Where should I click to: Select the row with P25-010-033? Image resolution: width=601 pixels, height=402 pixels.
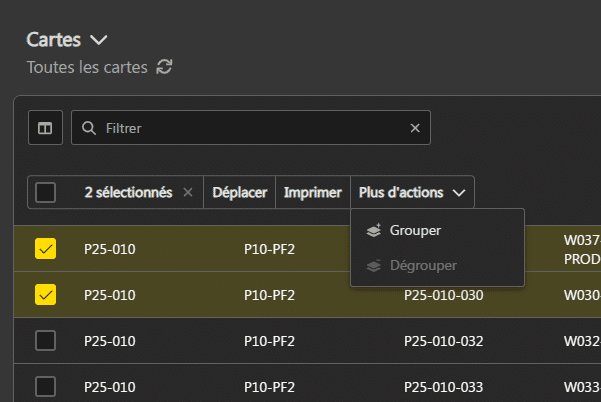tap(45, 387)
